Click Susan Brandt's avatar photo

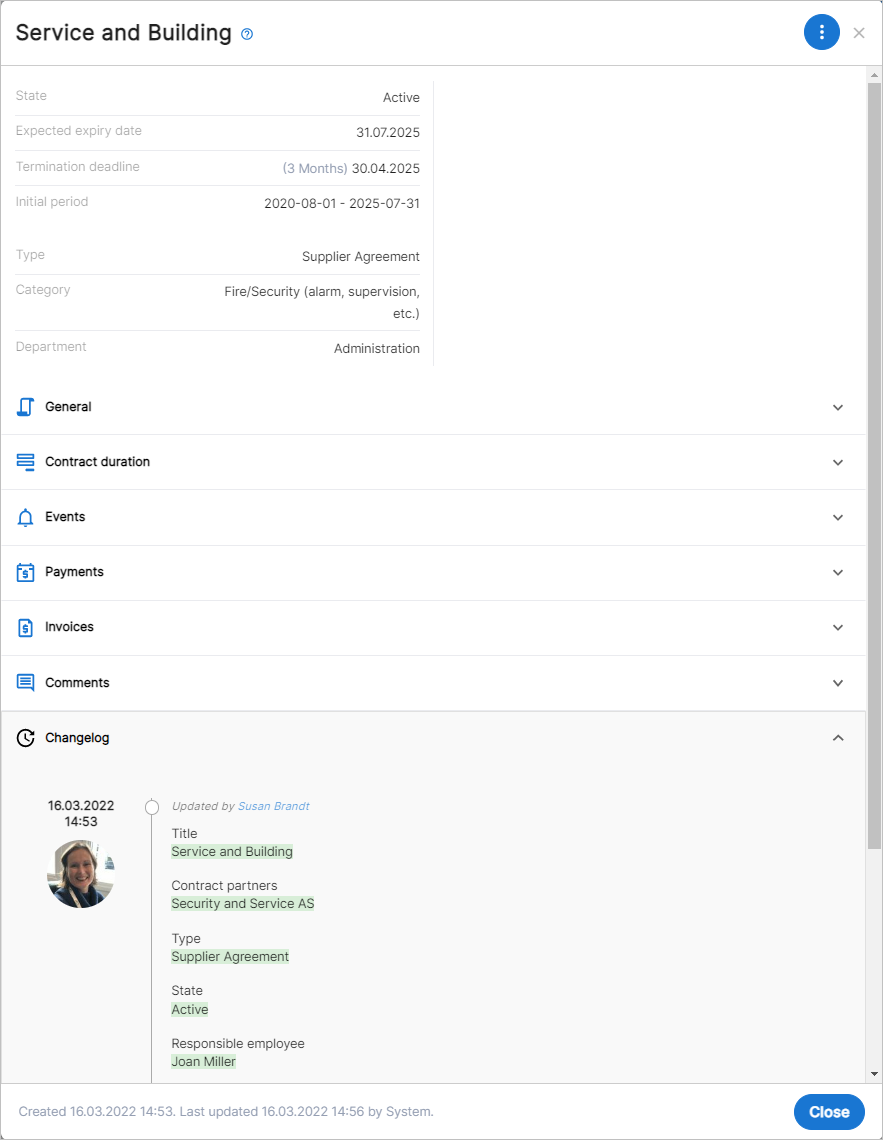coord(81,874)
